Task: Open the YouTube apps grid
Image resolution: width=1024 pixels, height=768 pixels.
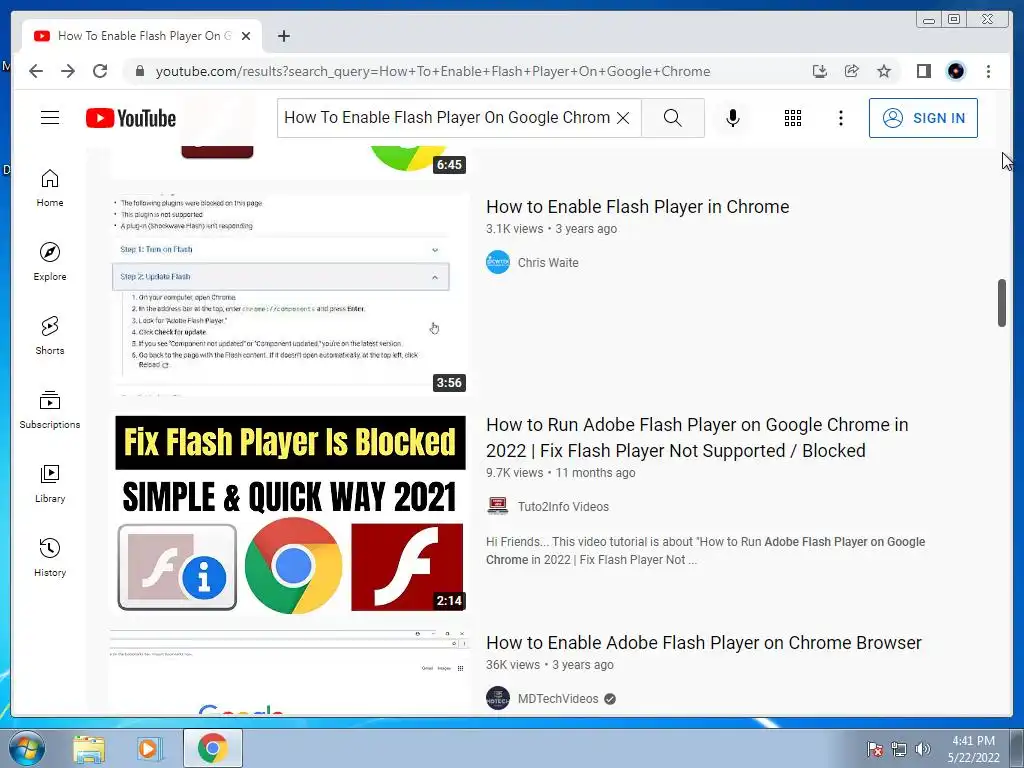Action: [792, 118]
